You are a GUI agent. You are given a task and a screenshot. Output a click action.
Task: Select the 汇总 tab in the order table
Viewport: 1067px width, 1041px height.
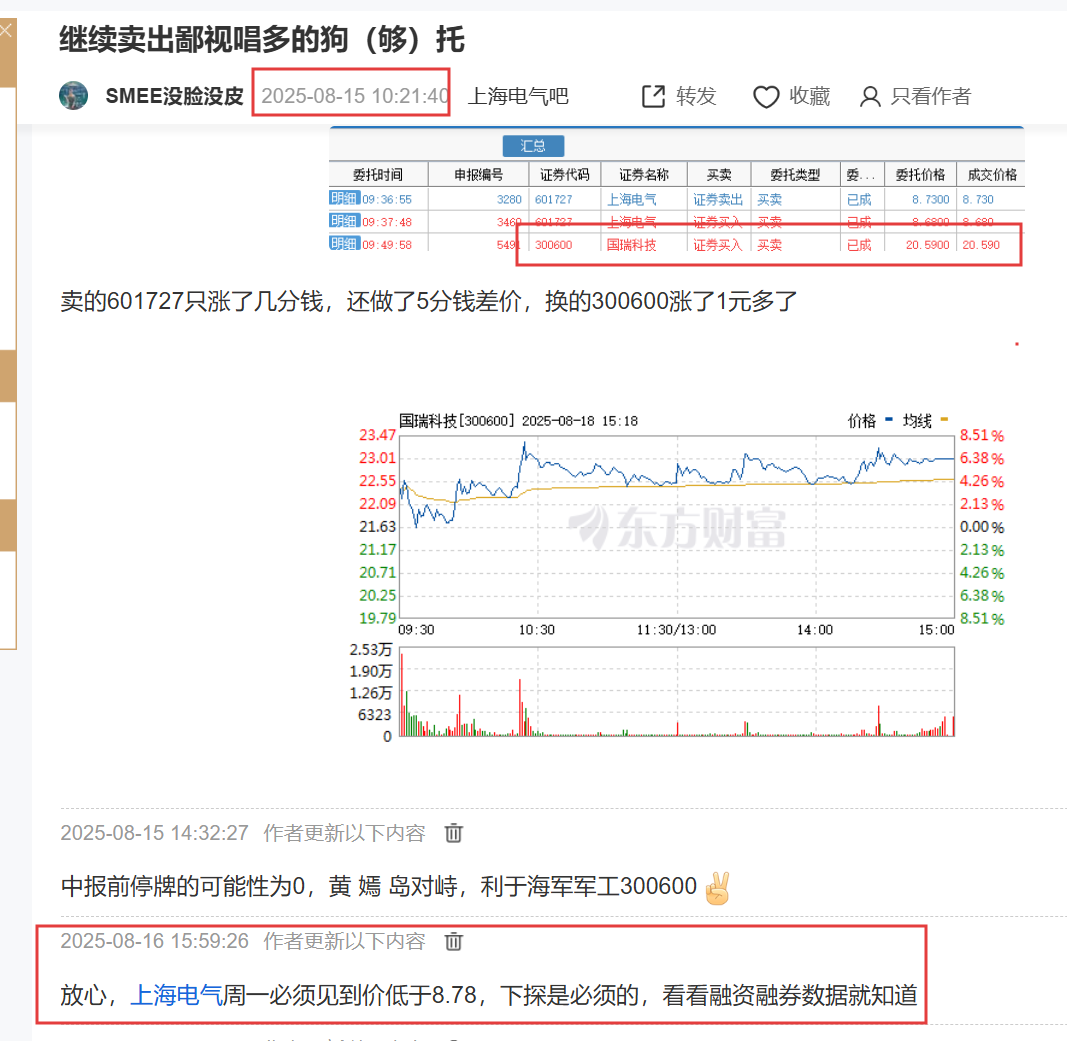(533, 146)
